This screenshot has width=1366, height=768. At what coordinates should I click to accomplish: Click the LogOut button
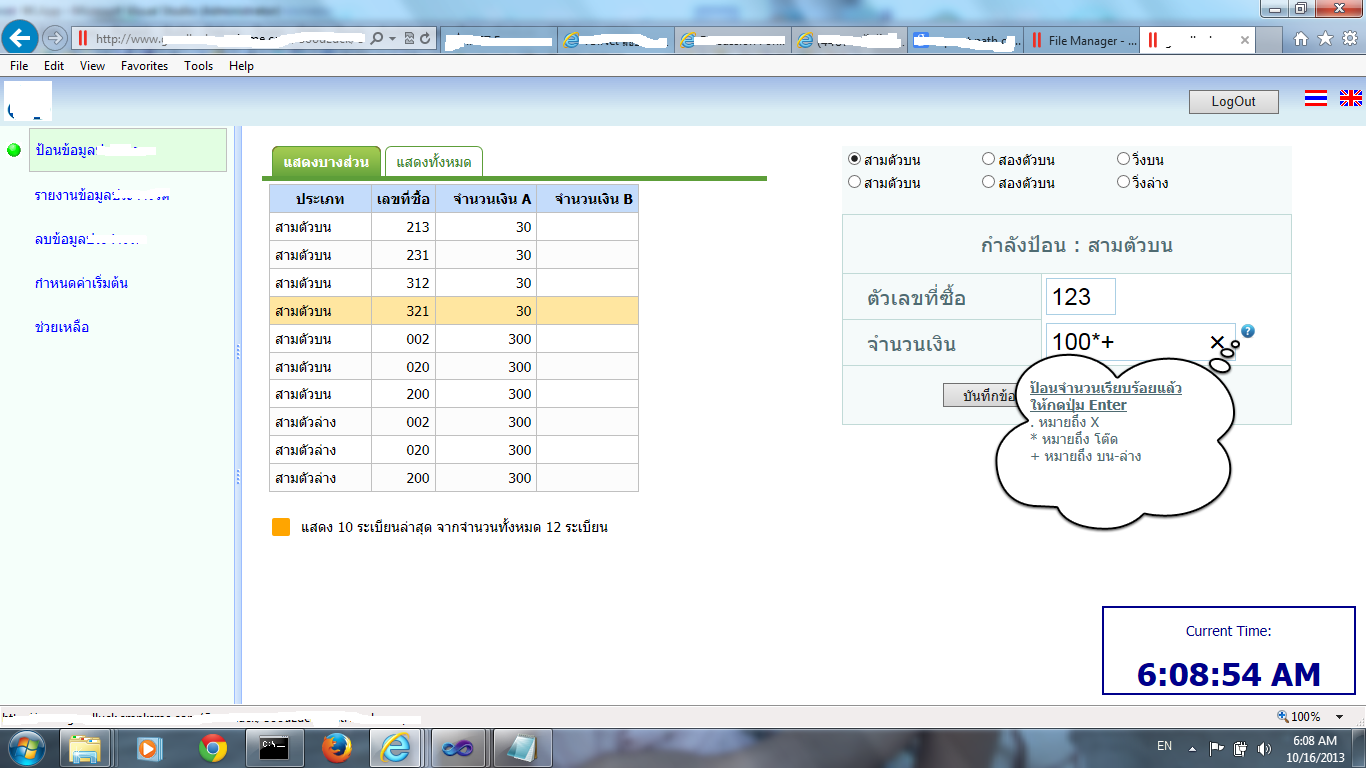[x=1233, y=102]
